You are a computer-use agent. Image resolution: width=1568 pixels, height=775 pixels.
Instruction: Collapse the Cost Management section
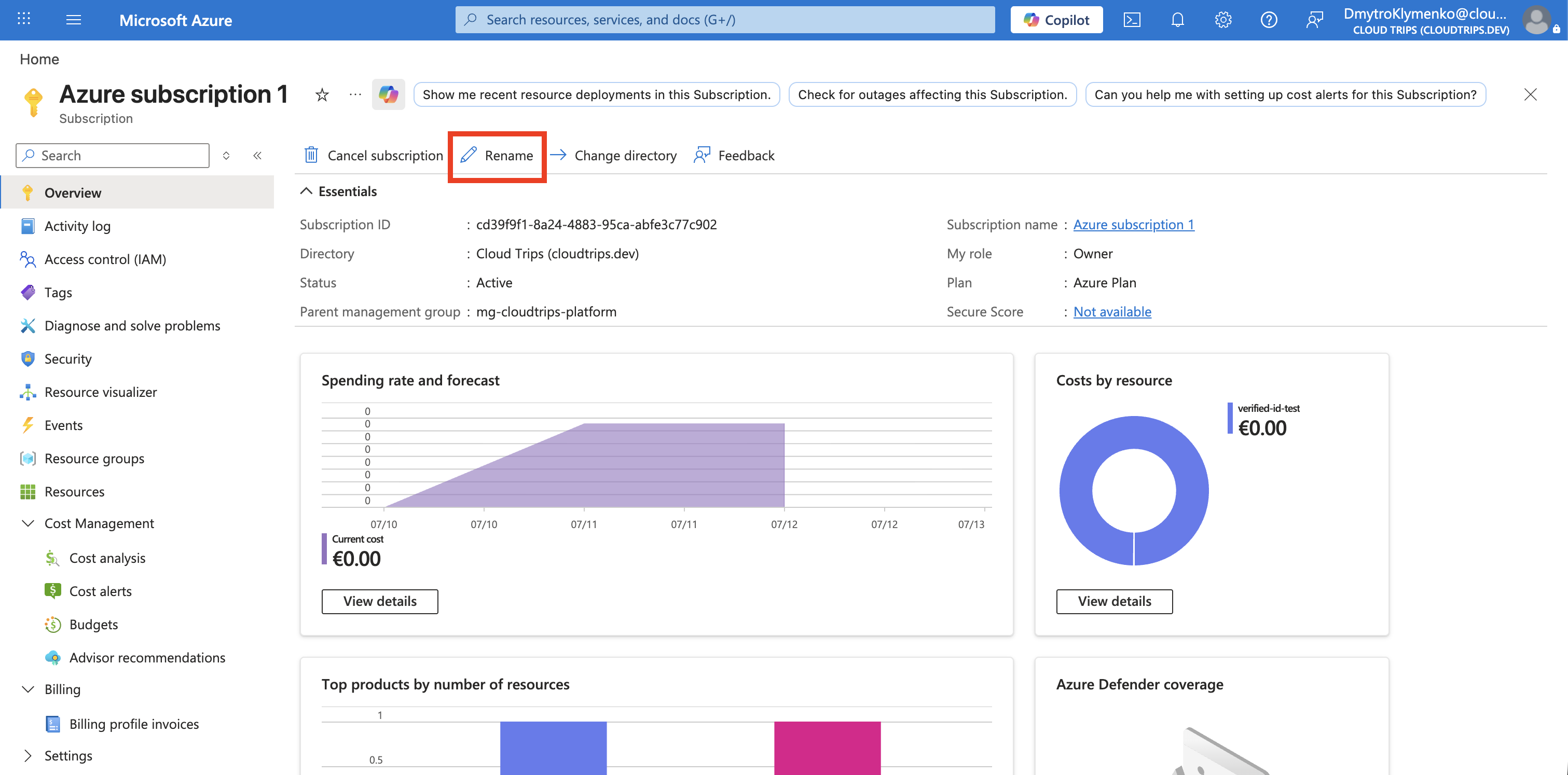tap(27, 524)
